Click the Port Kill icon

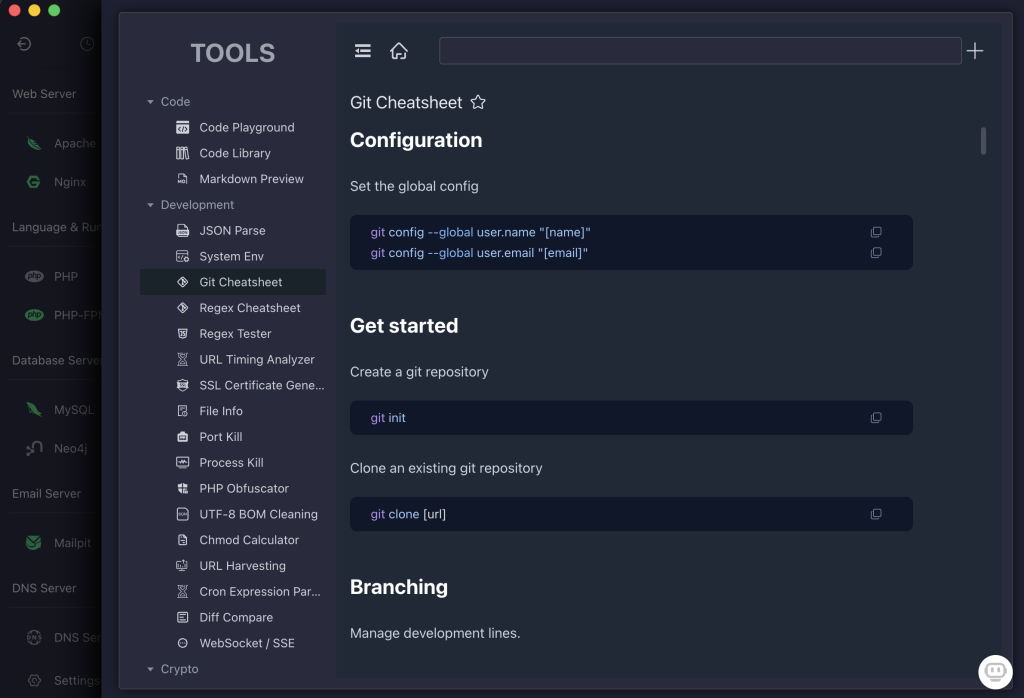pyautogui.click(x=183, y=437)
